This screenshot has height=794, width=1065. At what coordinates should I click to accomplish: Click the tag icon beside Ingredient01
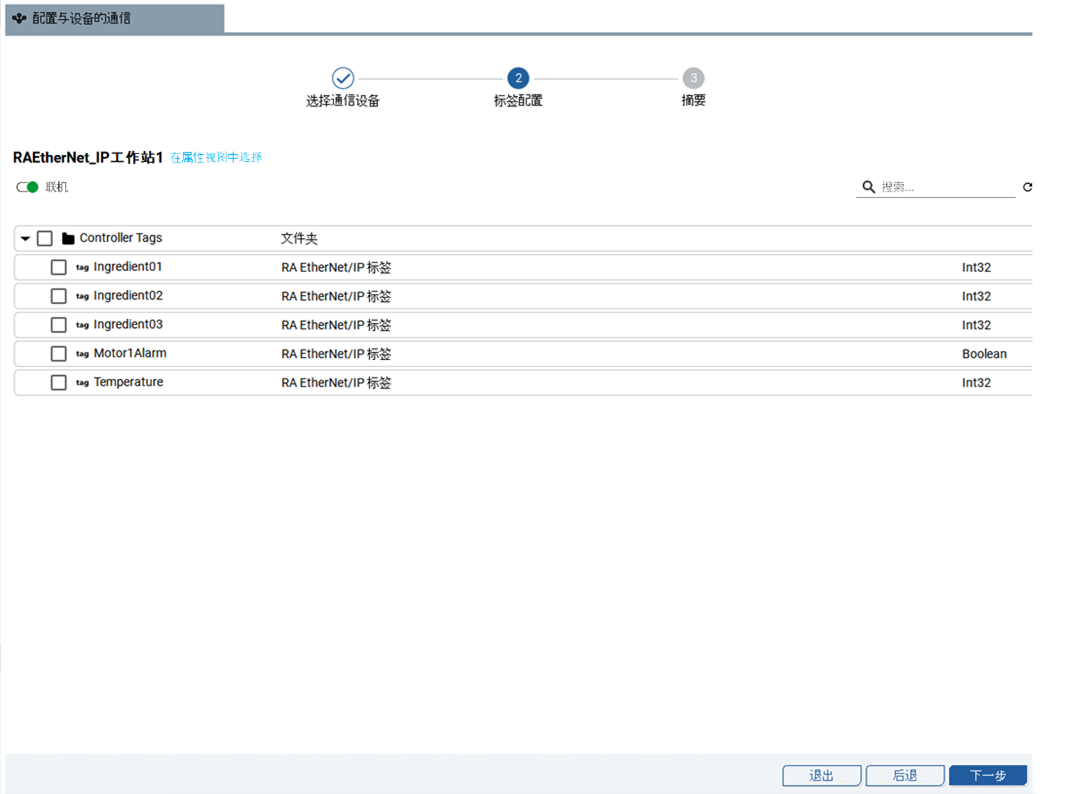pos(82,268)
